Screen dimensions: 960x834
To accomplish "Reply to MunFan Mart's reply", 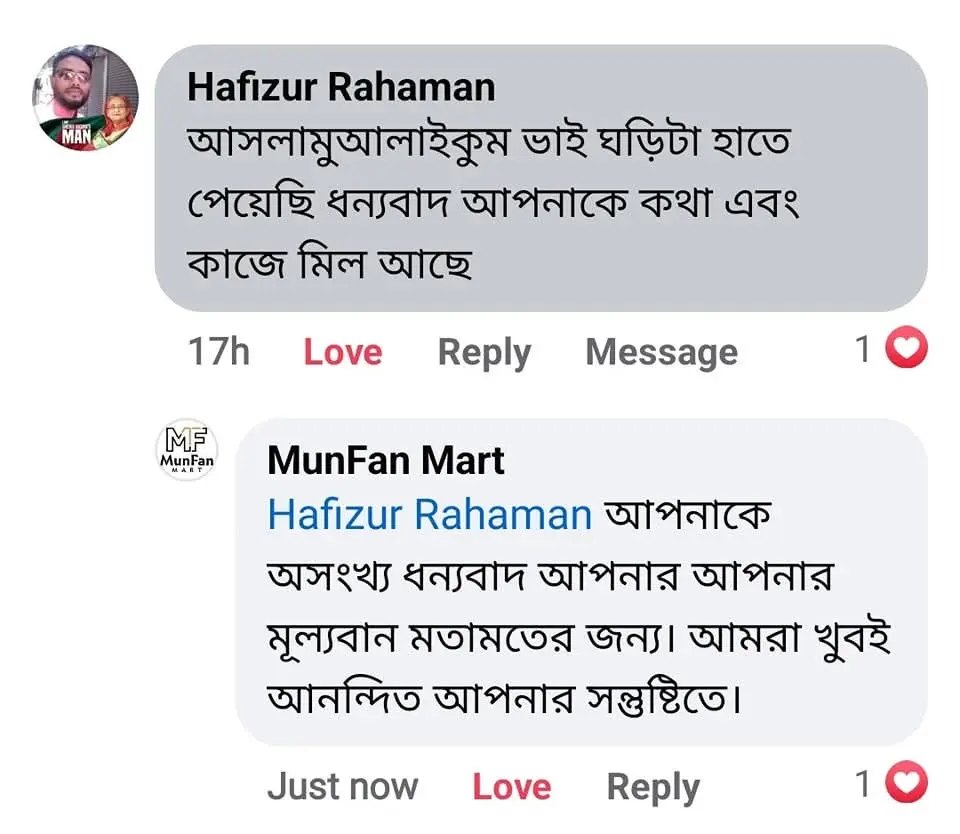I will [653, 787].
